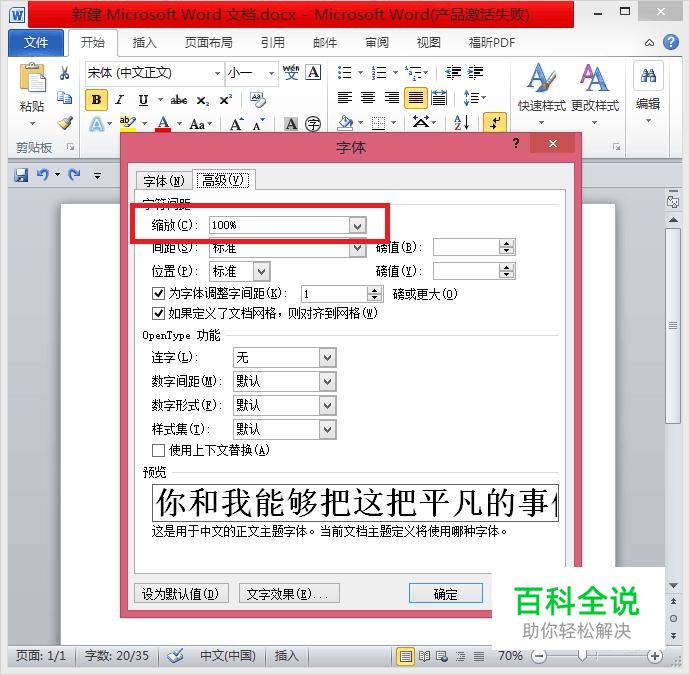This screenshot has width=690, height=675.
Task: Click the enclosed character 字 icon
Action: click(313, 124)
